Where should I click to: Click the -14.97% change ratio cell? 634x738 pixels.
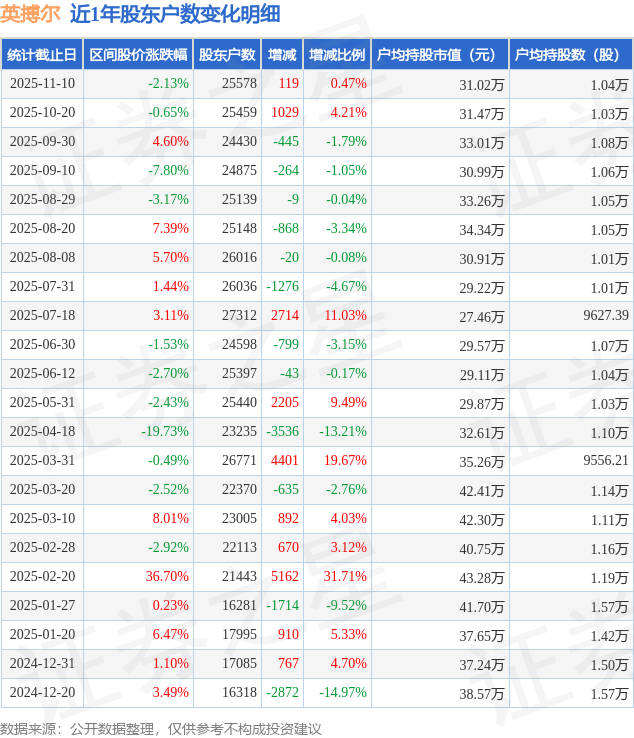pos(343,693)
